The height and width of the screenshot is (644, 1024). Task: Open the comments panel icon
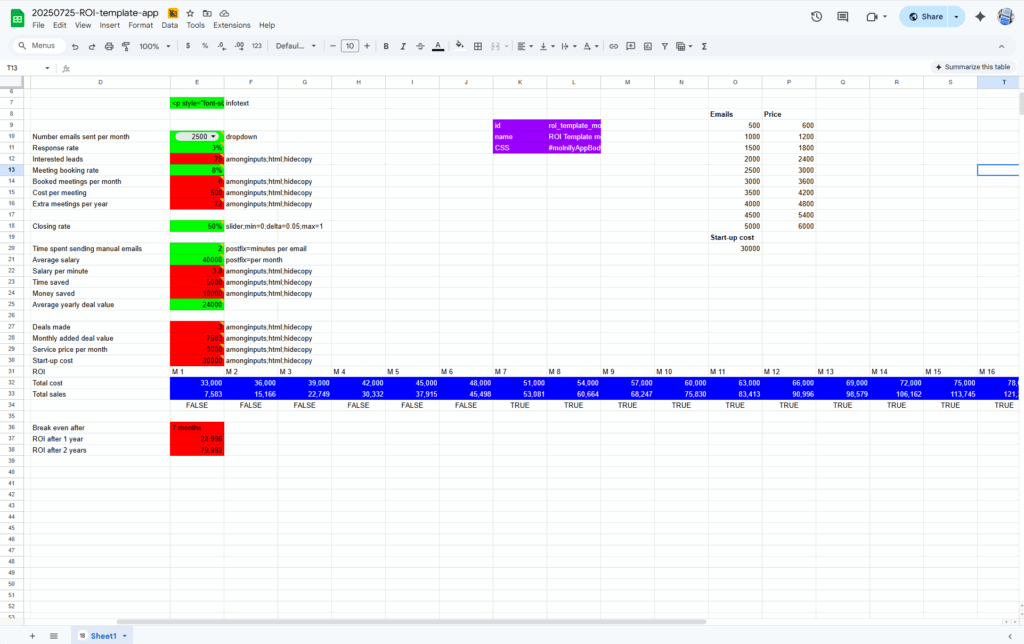point(842,17)
